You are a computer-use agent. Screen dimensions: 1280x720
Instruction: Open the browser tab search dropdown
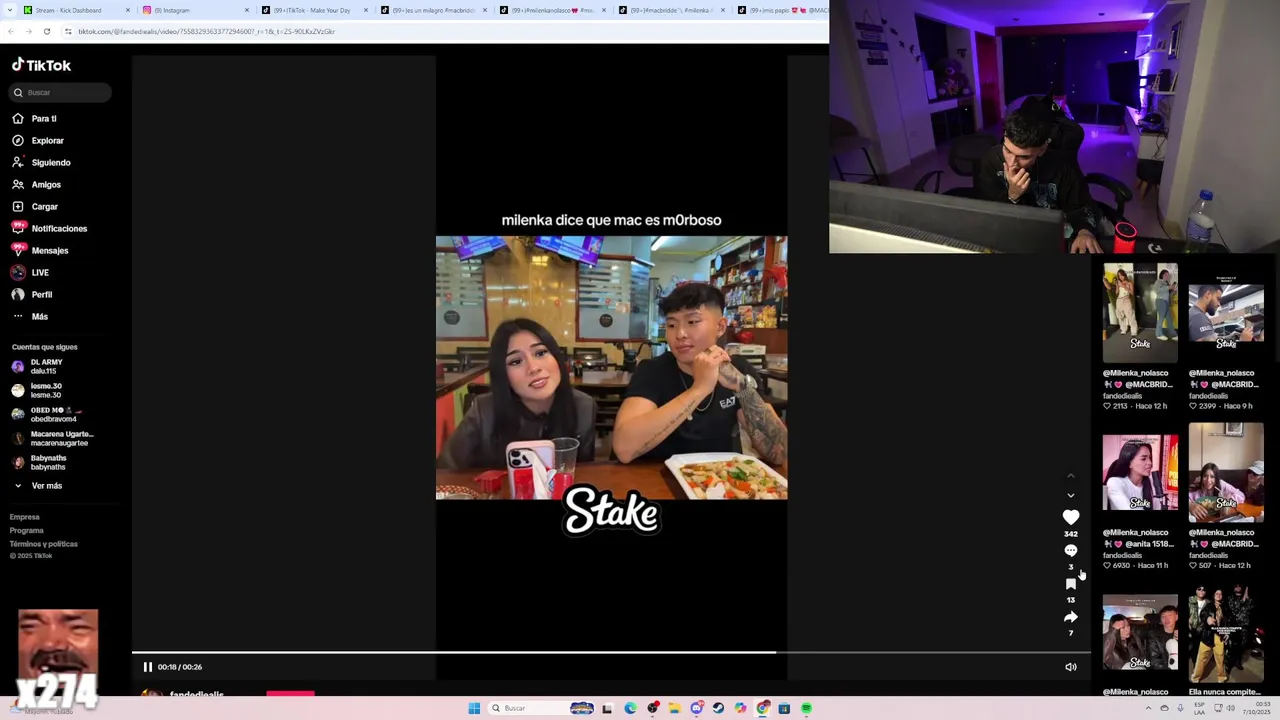coord(9,10)
